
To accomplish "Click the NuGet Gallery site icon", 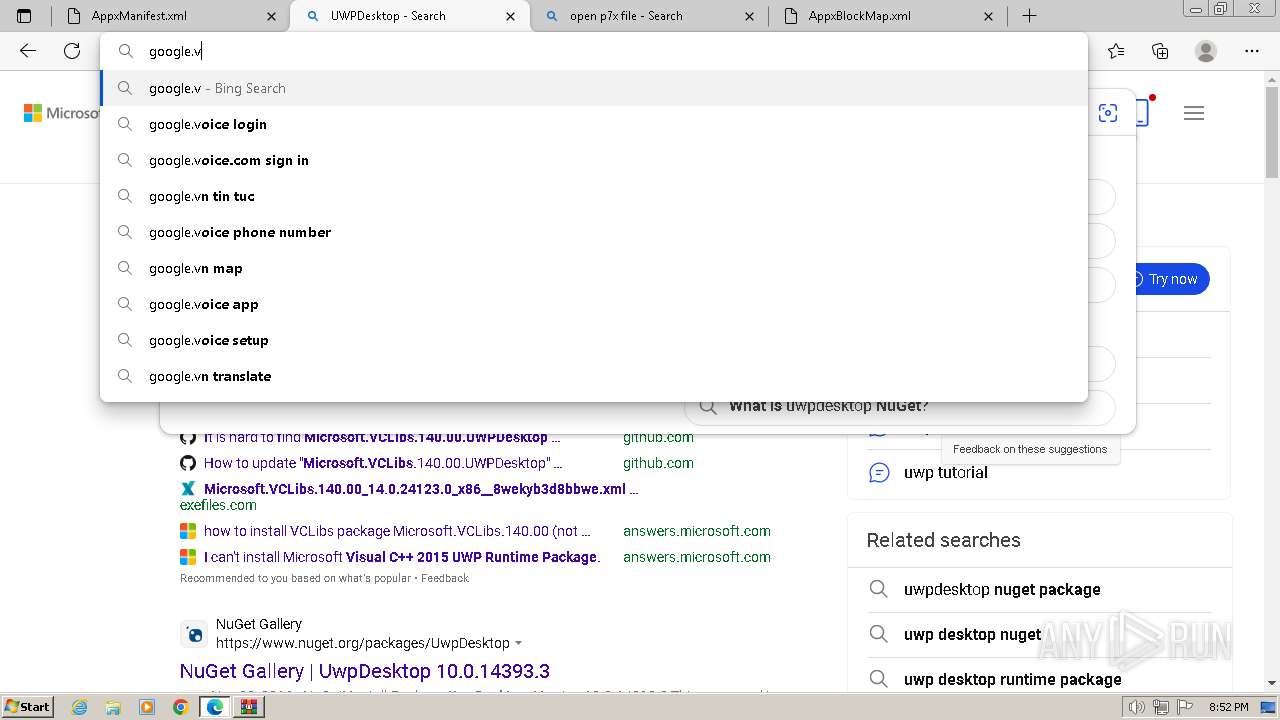I will 194,634.
